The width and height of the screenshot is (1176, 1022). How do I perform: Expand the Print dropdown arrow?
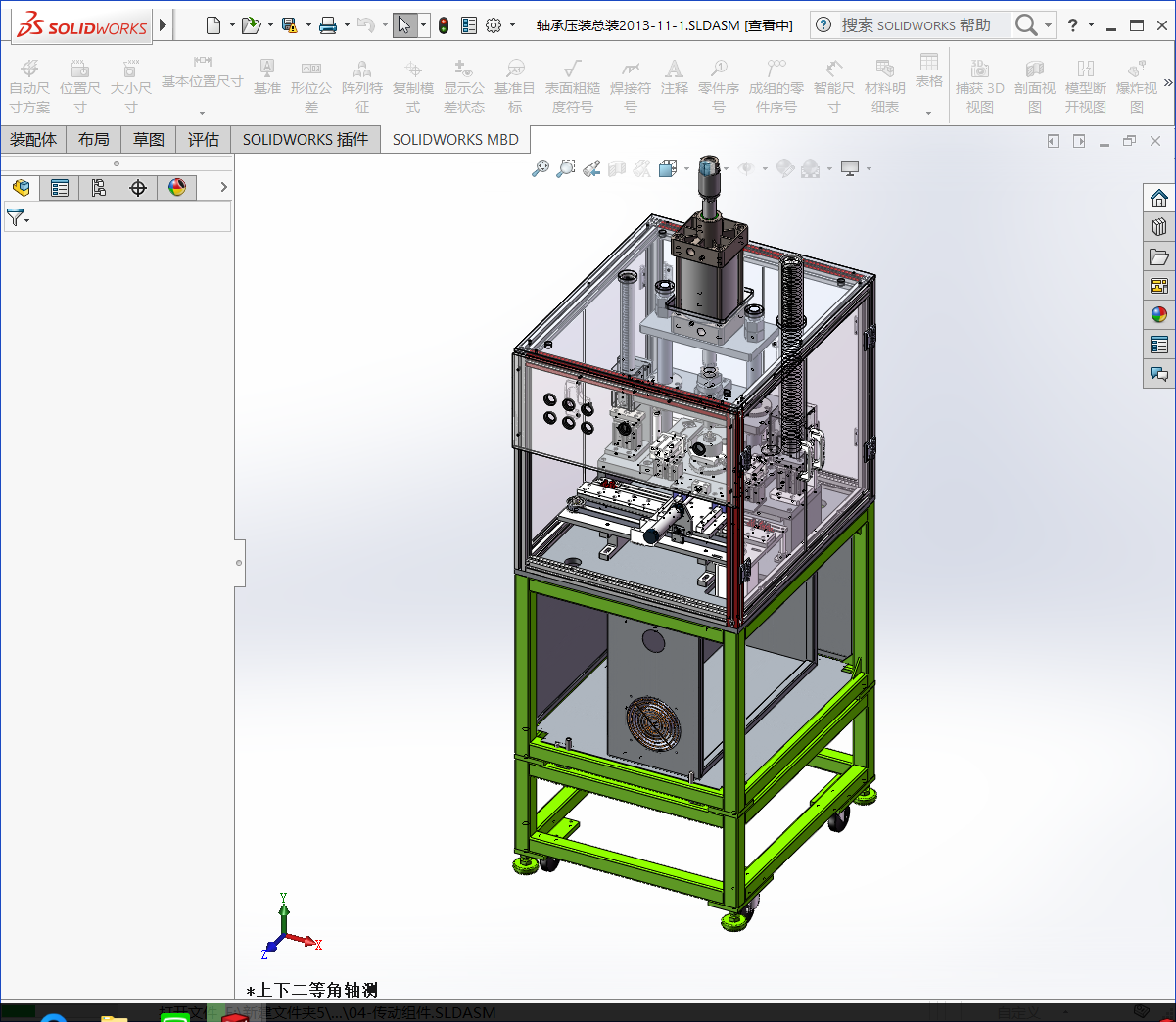coord(347,25)
